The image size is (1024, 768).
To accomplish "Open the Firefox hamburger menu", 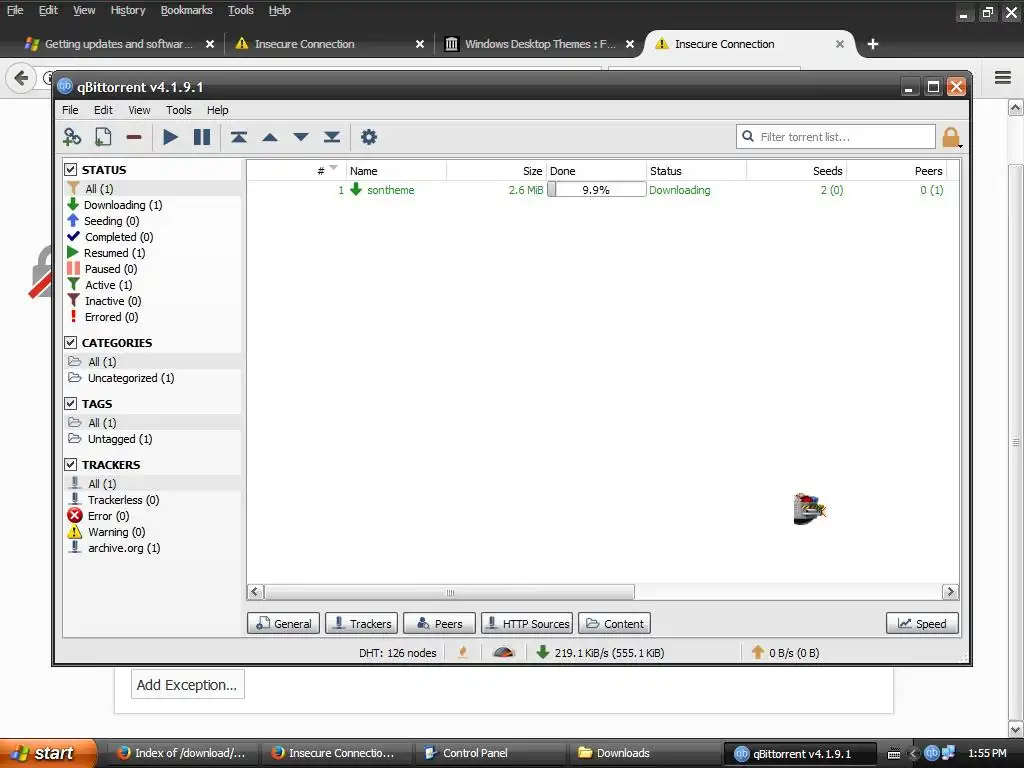I will tap(1003, 77).
